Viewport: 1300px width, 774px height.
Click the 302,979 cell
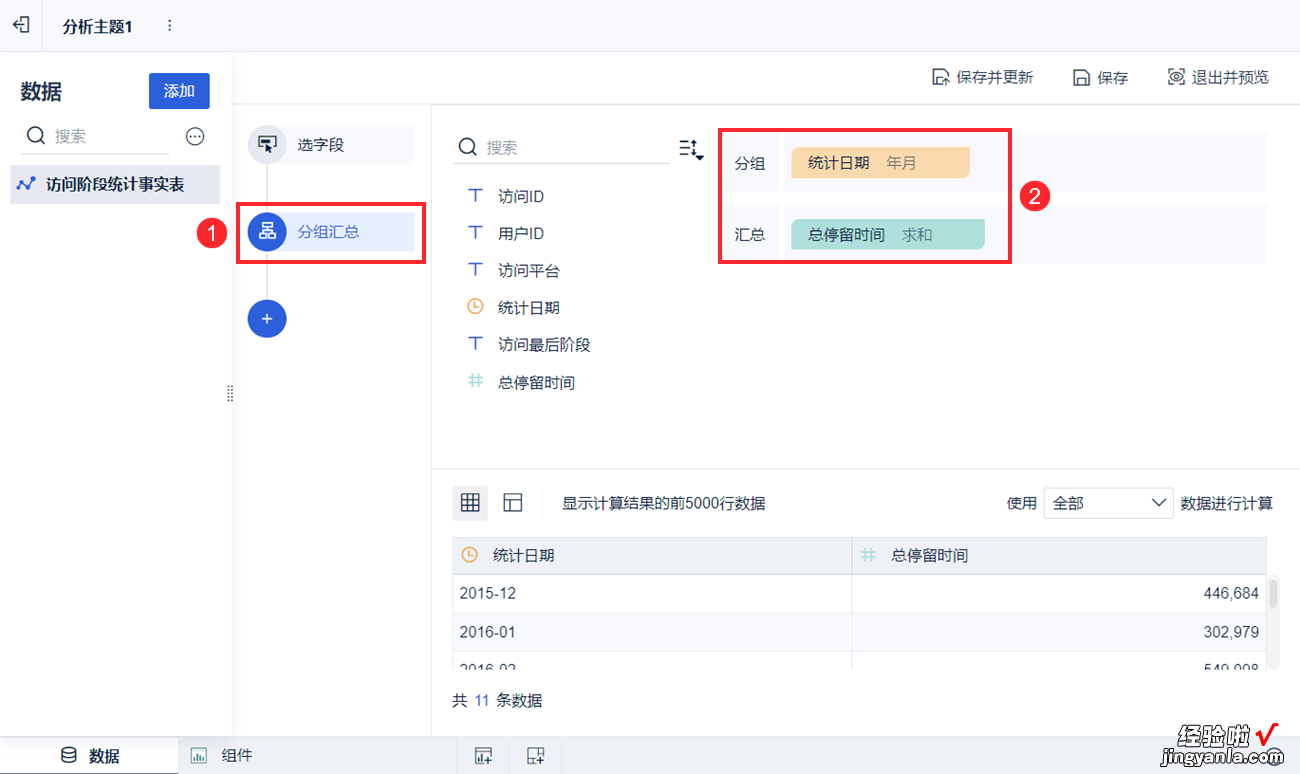(1059, 632)
